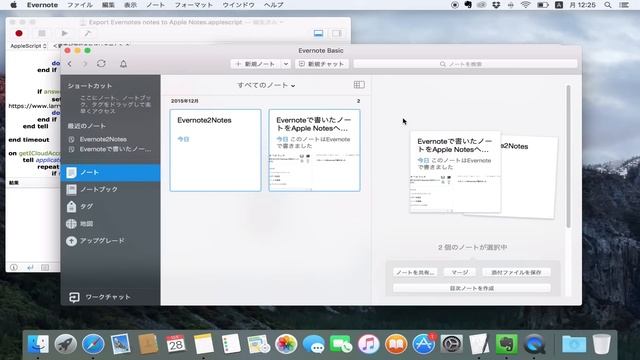Open the ノート menu in the menu bar
The image size is (640, 360).
[156, 5]
